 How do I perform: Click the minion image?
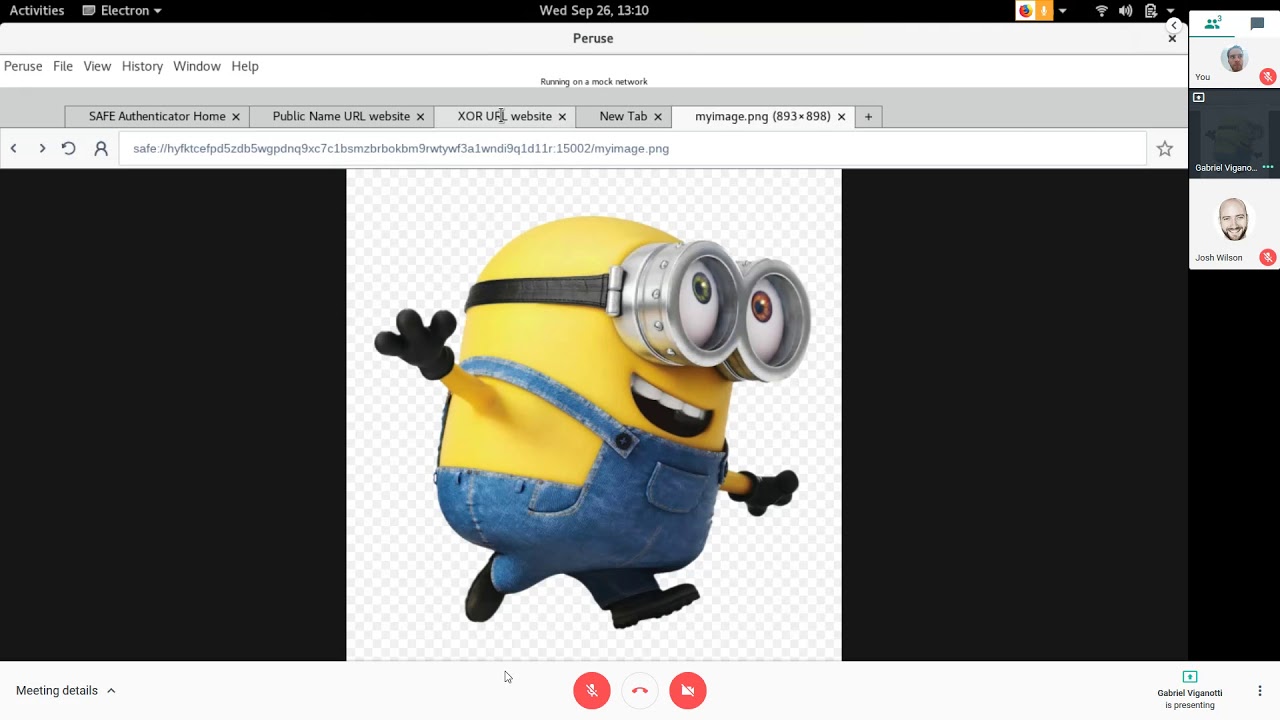[x=594, y=415]
